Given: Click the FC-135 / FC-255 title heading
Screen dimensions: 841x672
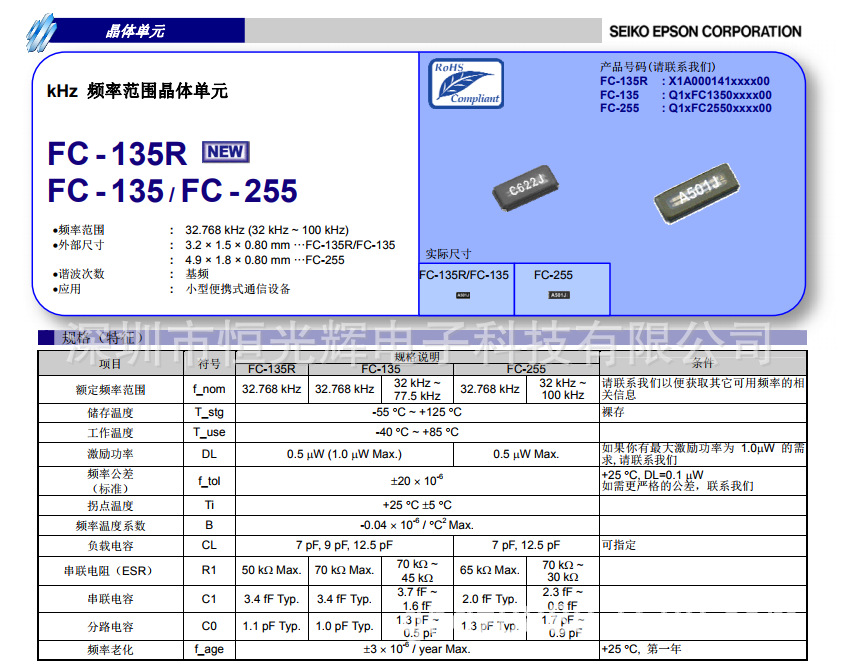Looking at the screenshot, I should pyautogui.click(x=172, y=190).
